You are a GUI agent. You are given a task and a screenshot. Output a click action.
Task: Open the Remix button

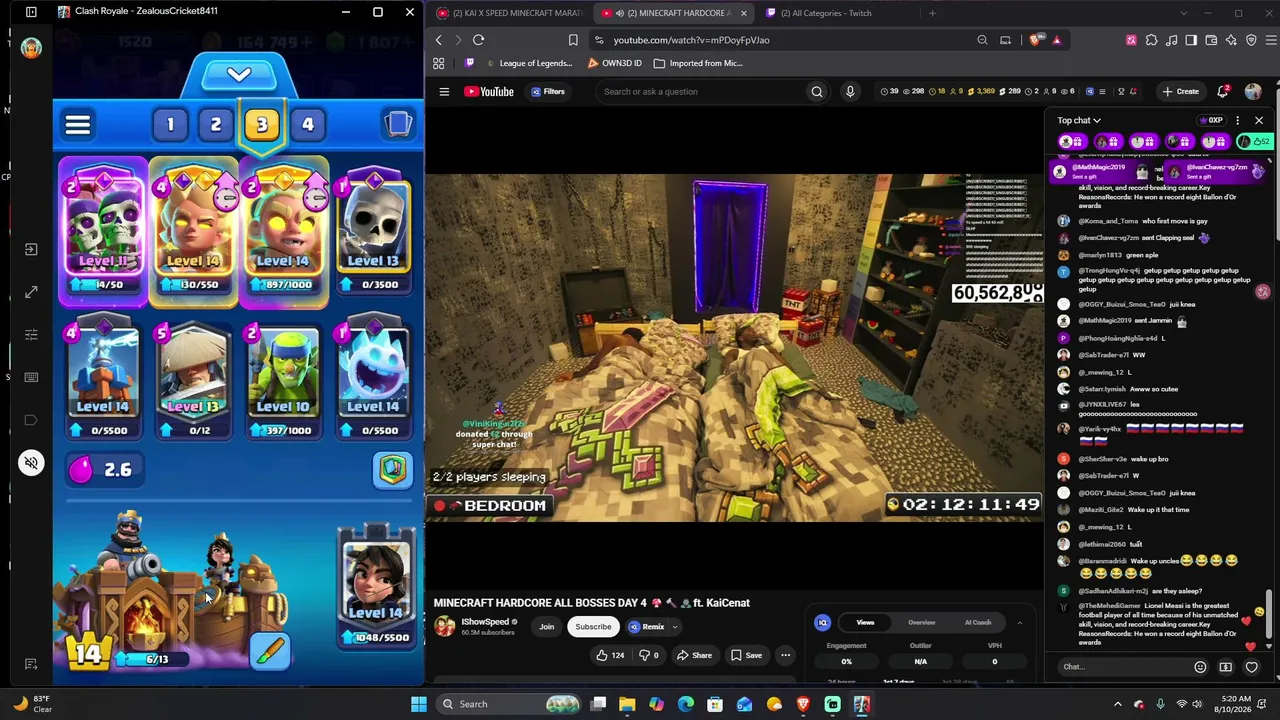coord(648,627)
